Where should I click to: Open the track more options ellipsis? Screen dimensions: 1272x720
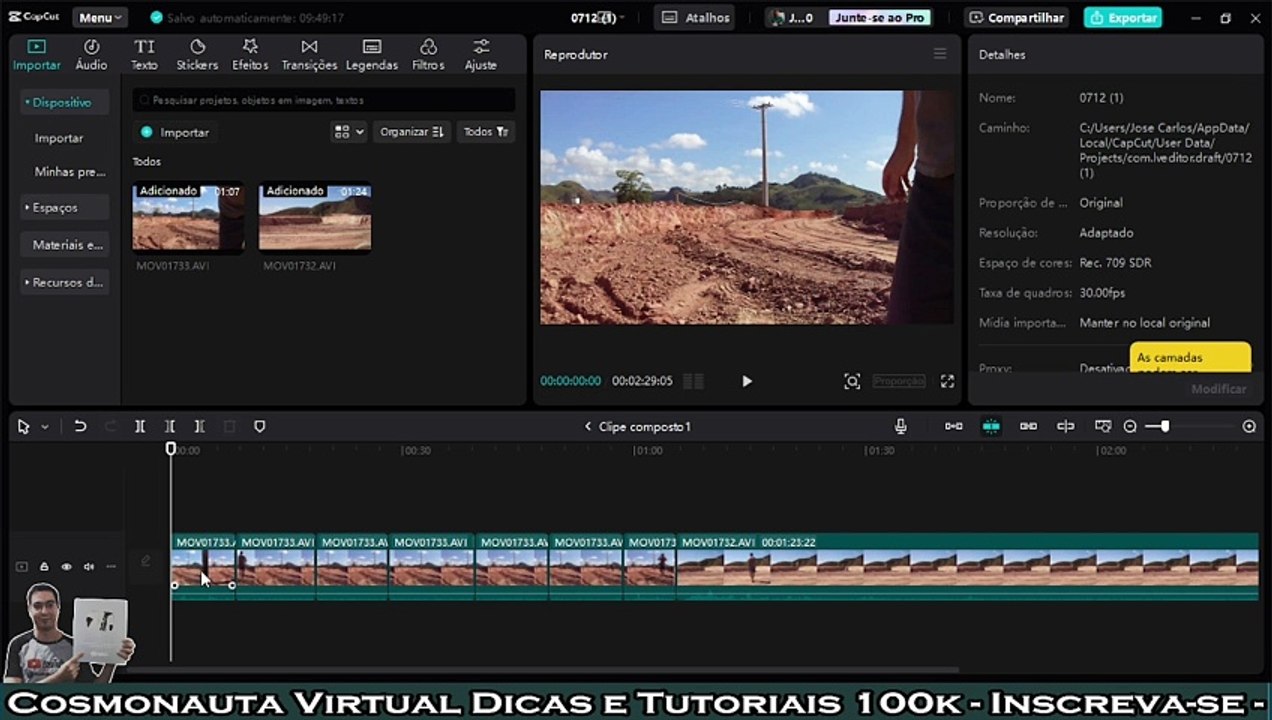pyautogui.click(x=111, y=567)
